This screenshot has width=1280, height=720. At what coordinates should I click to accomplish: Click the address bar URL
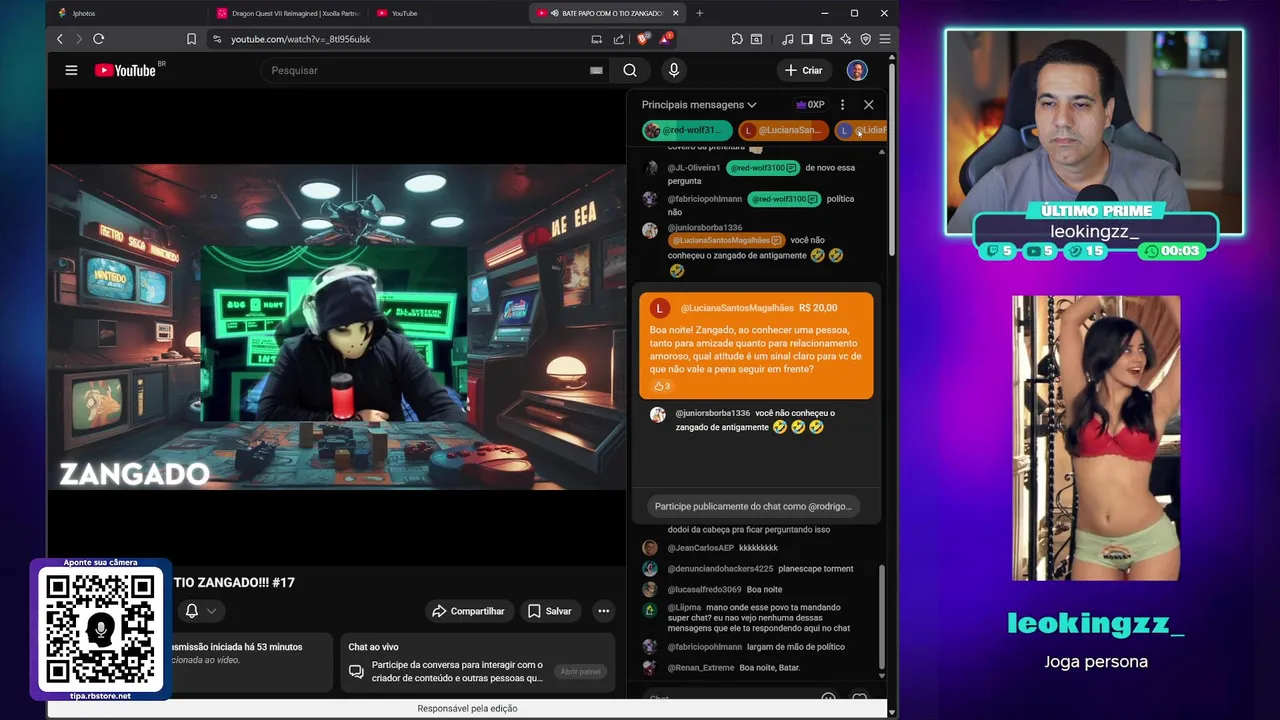(x=301, y=39)
